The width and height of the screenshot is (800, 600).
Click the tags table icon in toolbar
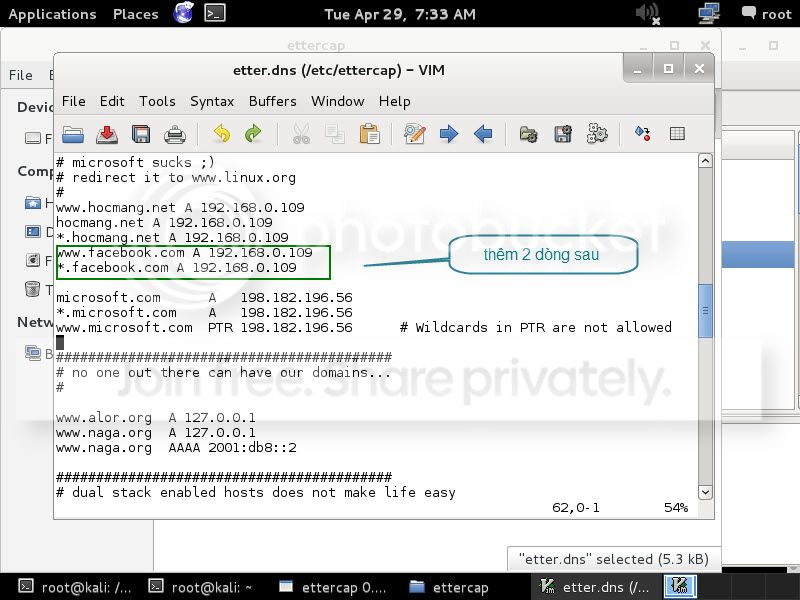pos(677,134)
